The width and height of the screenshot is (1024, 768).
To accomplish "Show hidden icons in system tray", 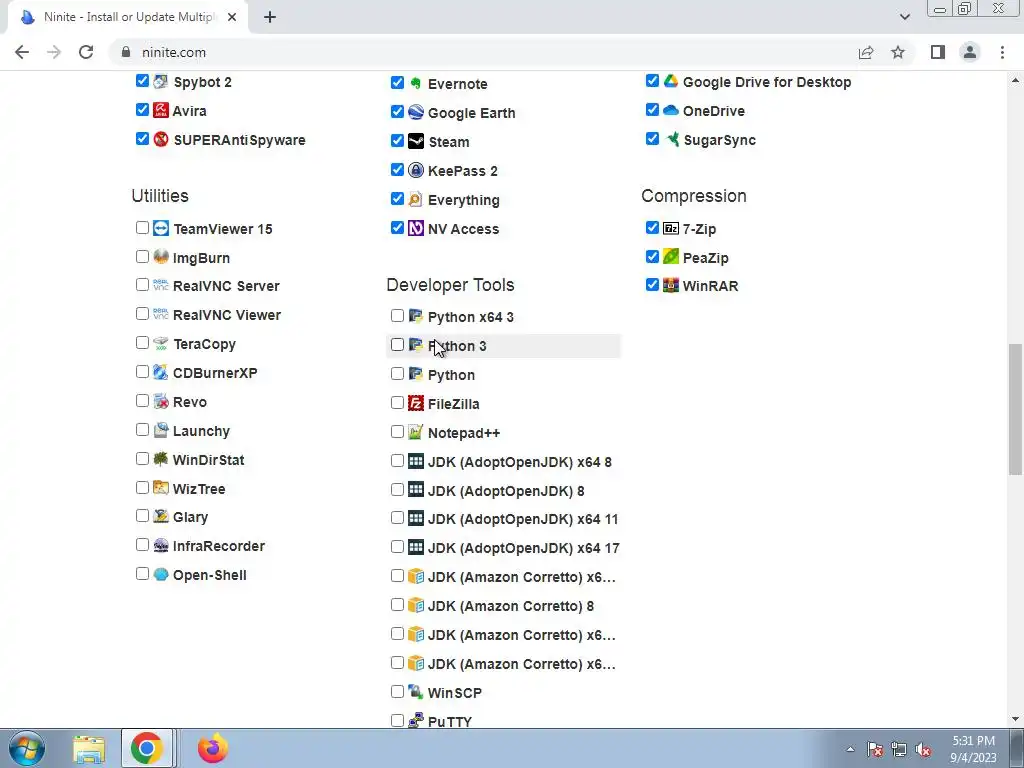I will 850,749.
